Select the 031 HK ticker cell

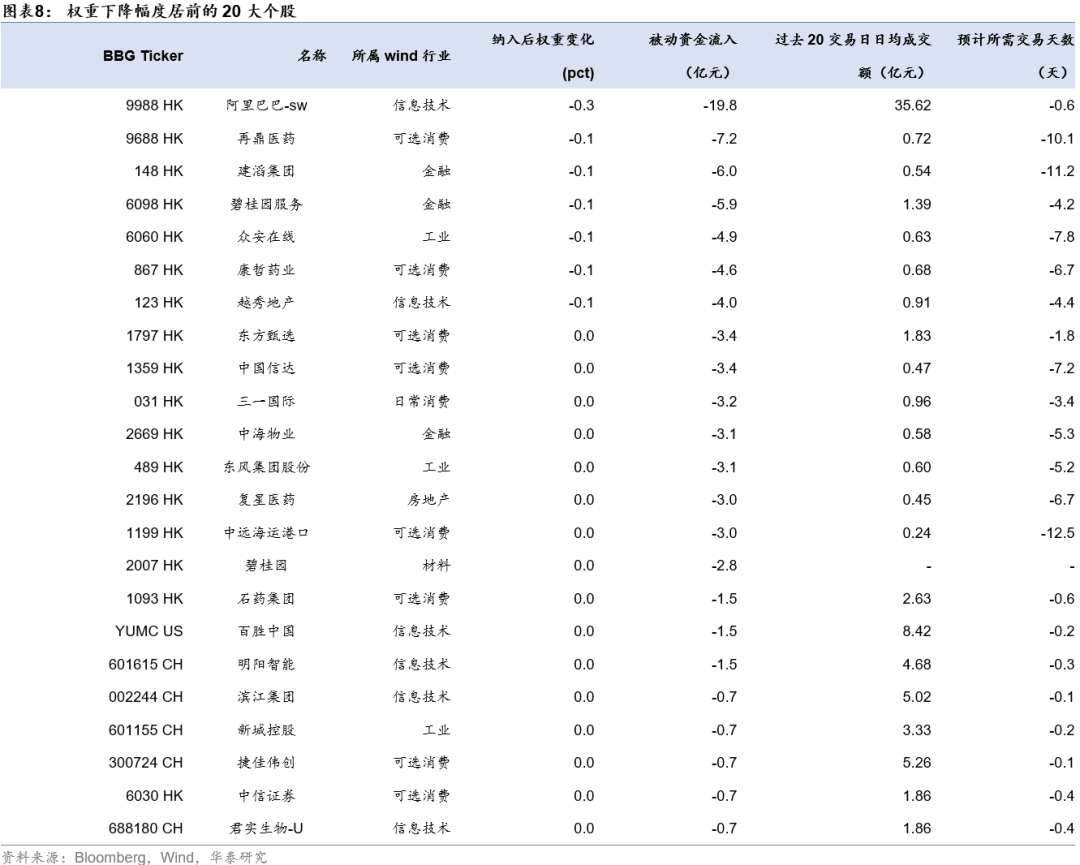[x=158, y=402]
